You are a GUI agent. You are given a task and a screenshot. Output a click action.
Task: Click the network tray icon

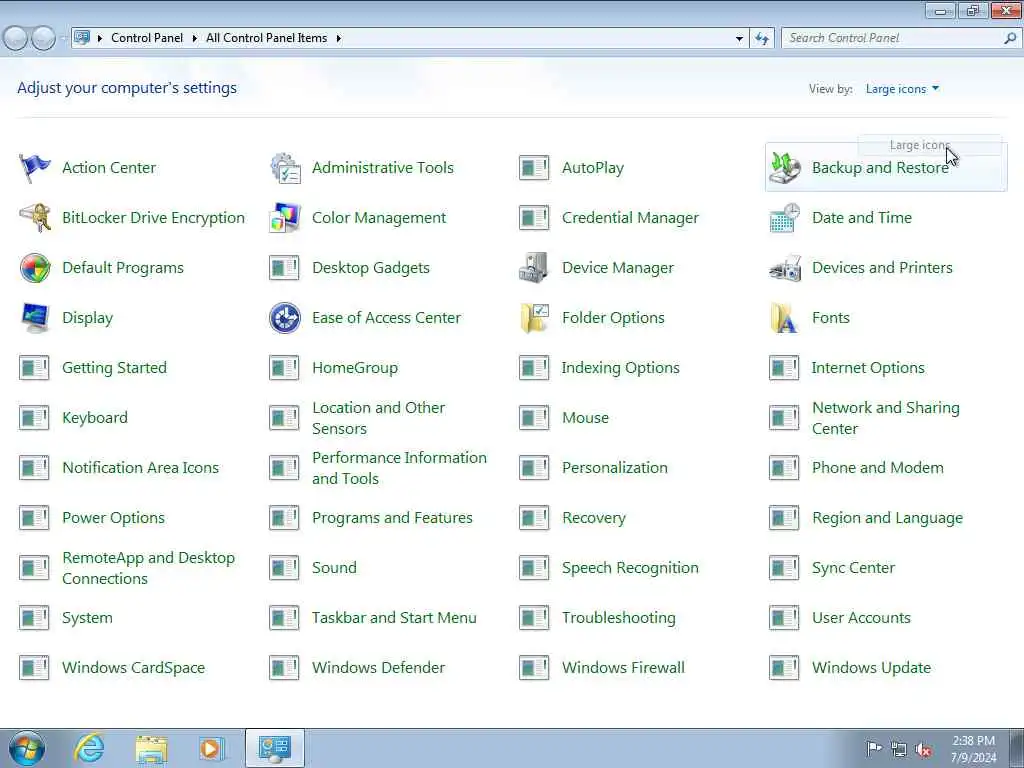pyautogui.click(x=899, y=750)
